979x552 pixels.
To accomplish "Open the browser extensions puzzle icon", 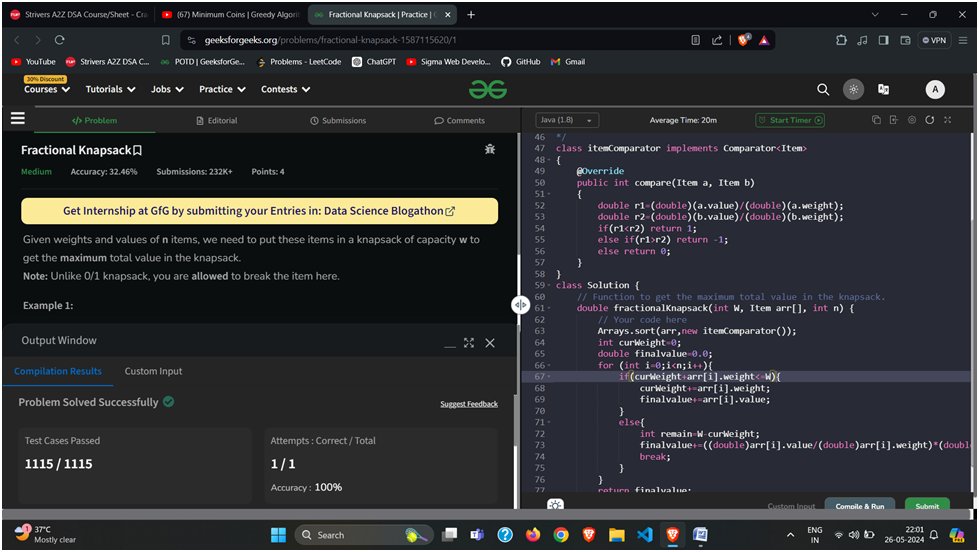I will (x=841, y=40).
